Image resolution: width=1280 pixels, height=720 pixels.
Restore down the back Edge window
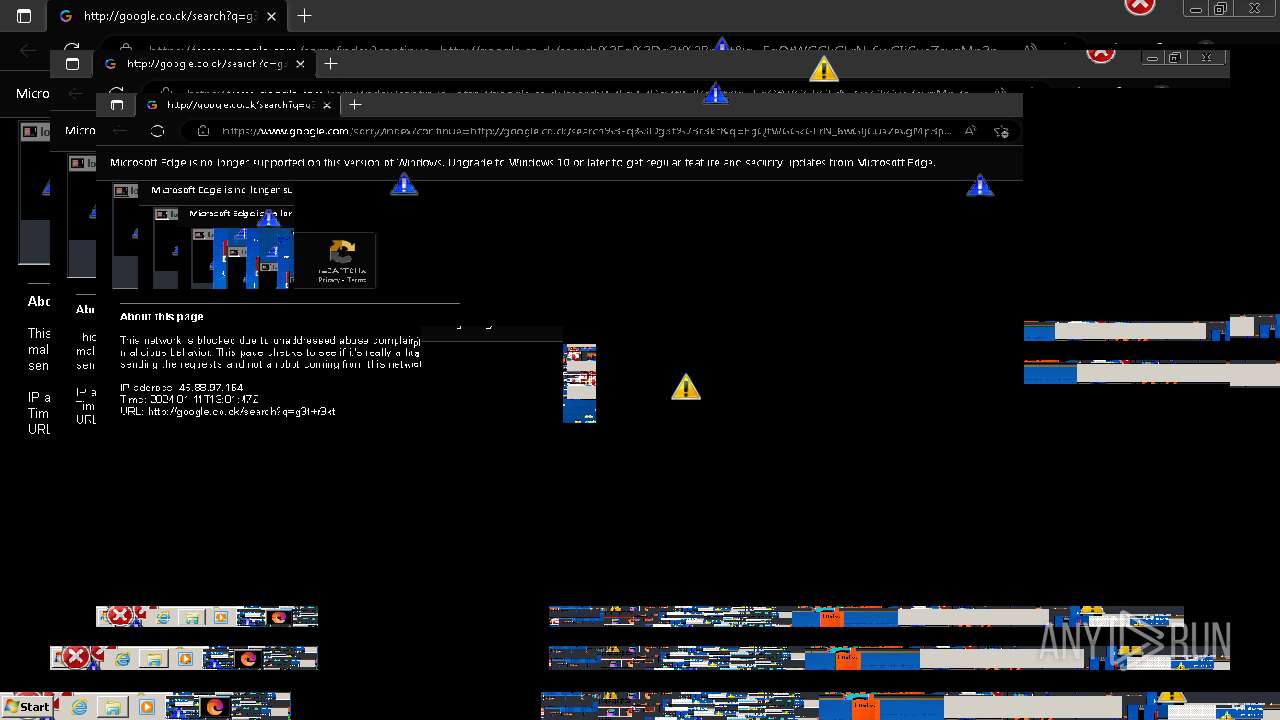tap(1221, 9)
